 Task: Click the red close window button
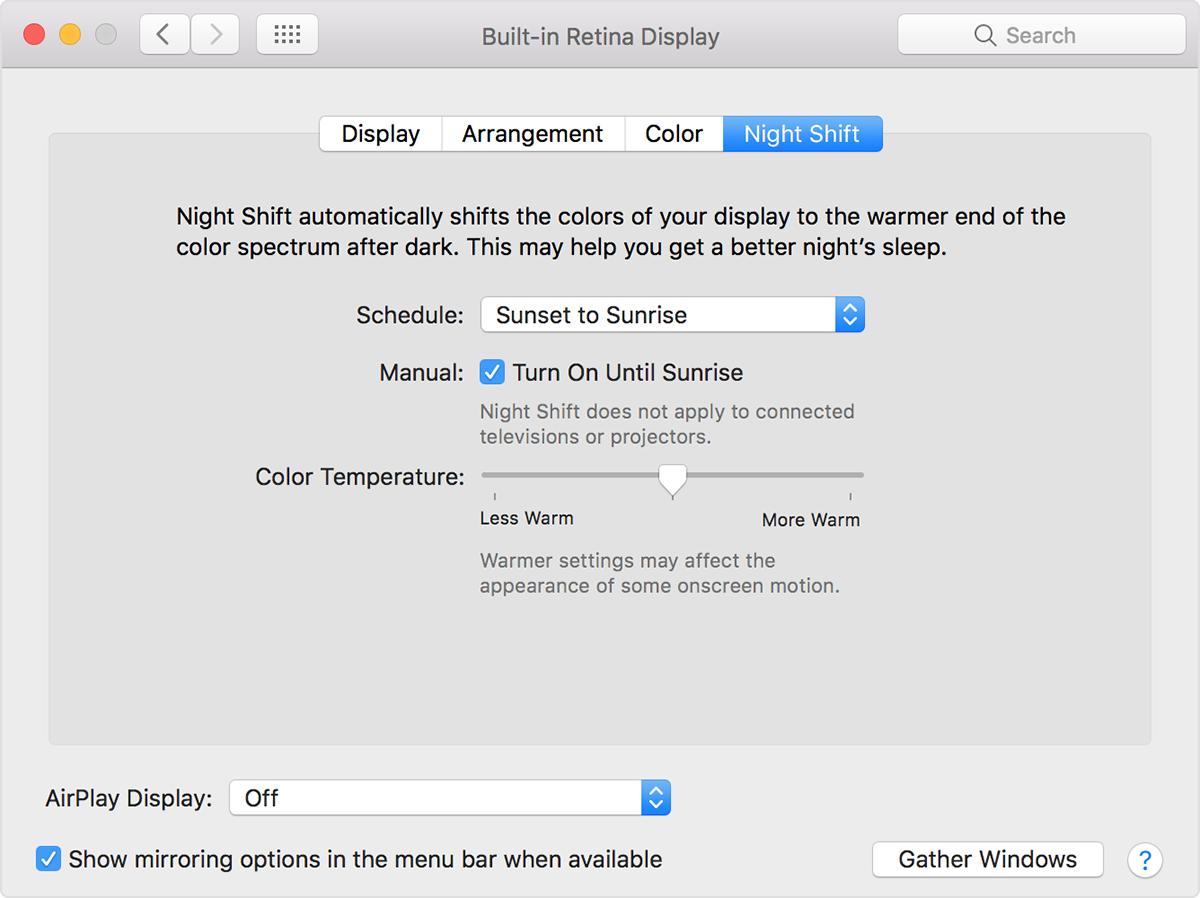tap(32, 32)
